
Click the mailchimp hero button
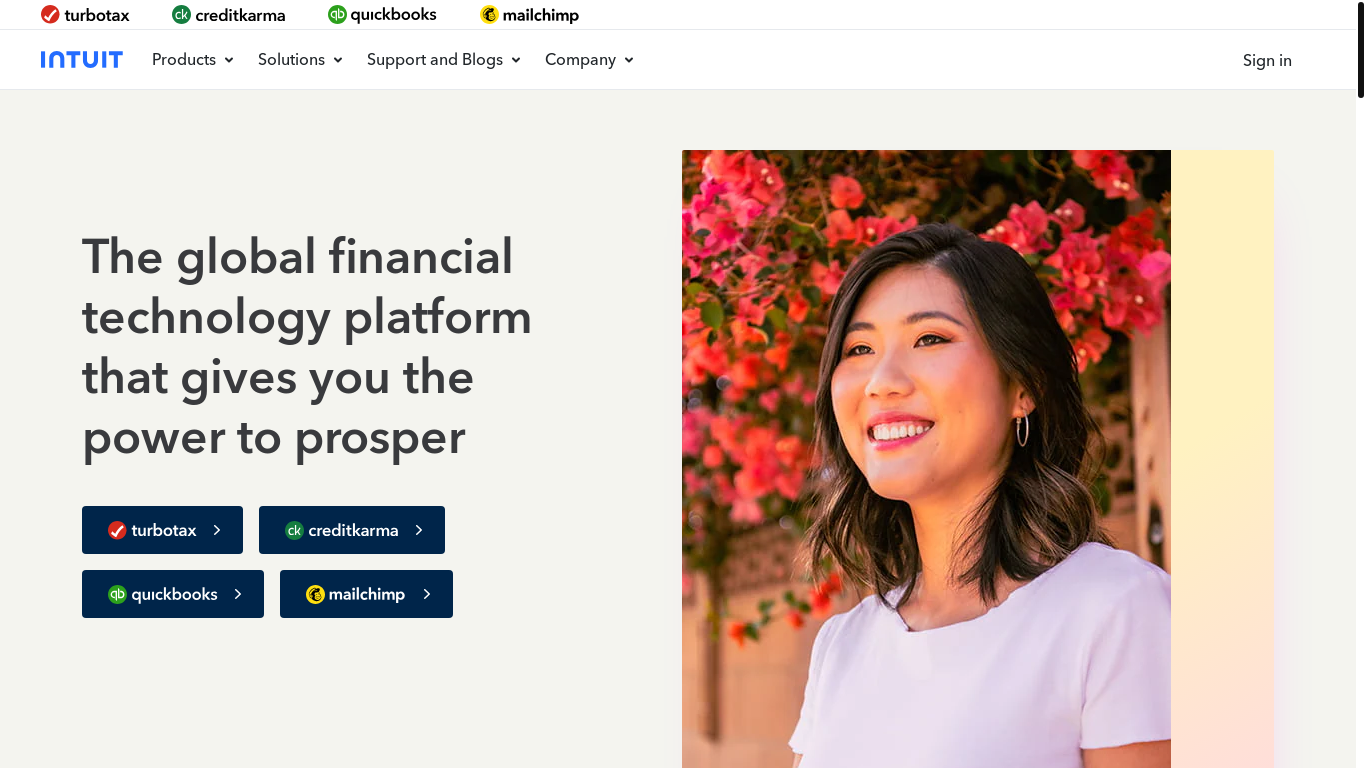[x=366, y=594]
